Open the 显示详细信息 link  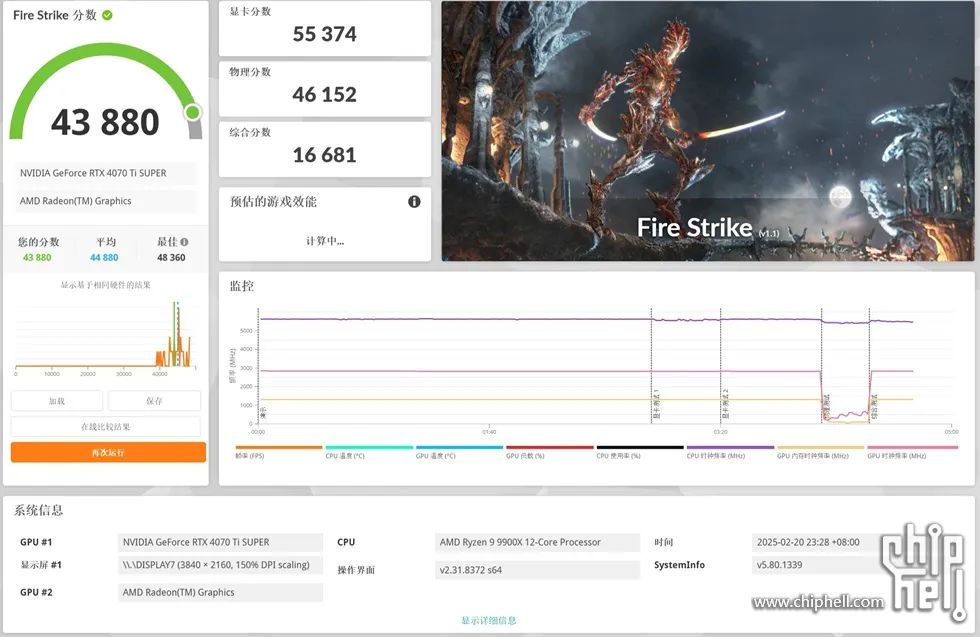[x=489, y=620]
